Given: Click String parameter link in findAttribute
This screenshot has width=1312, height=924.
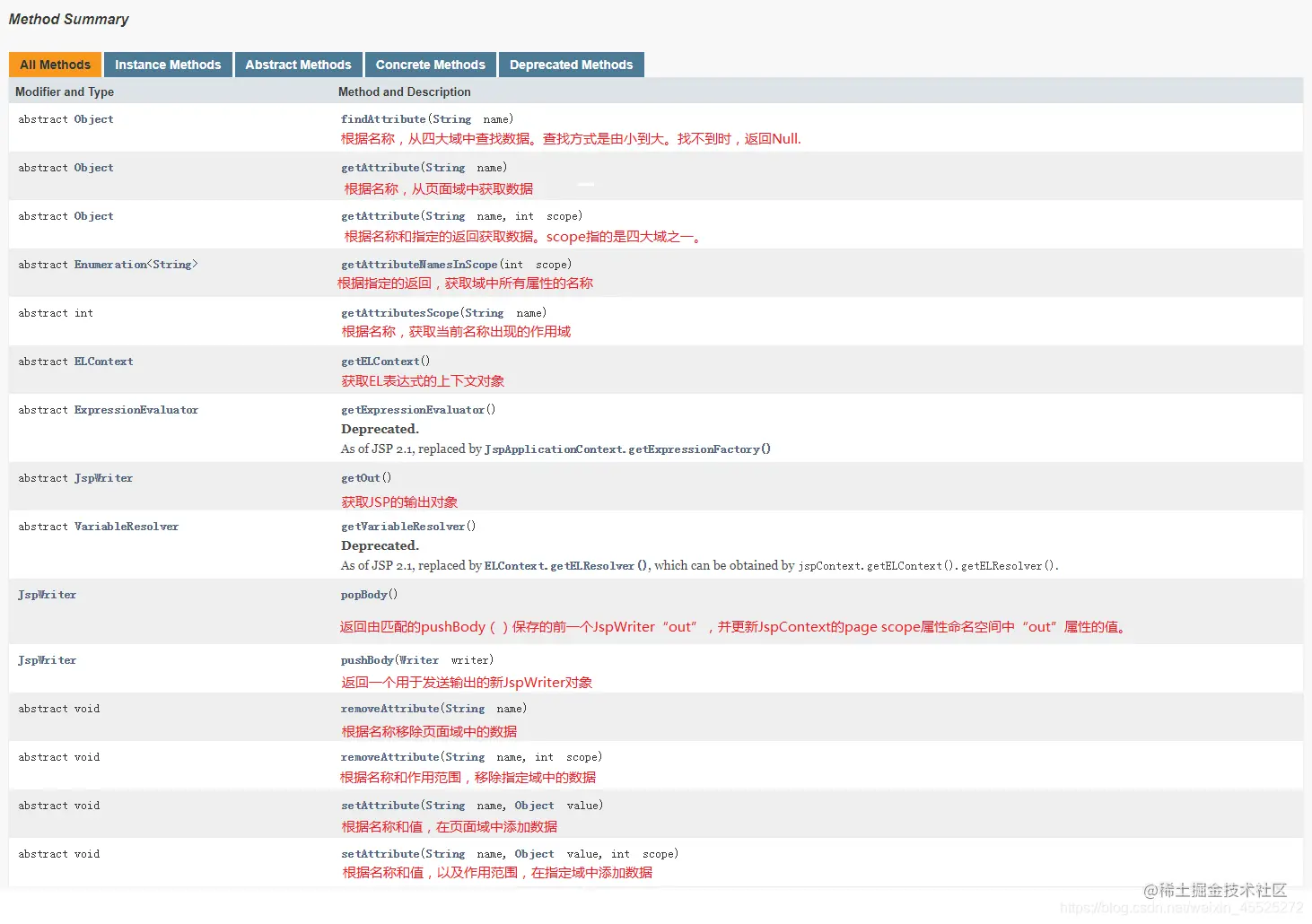Looking at the screenshot, I should coord(451,119).
